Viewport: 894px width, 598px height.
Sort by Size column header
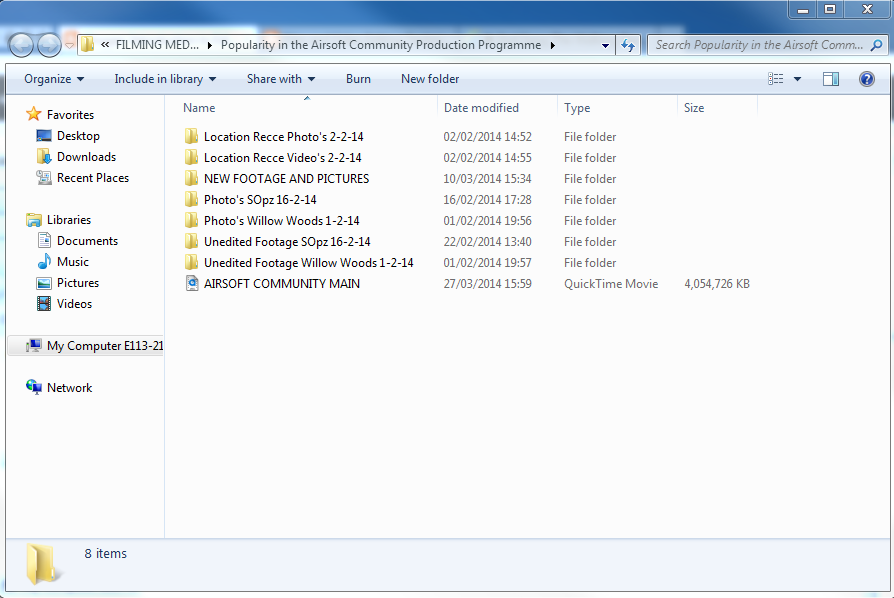[x=694, y=108]
